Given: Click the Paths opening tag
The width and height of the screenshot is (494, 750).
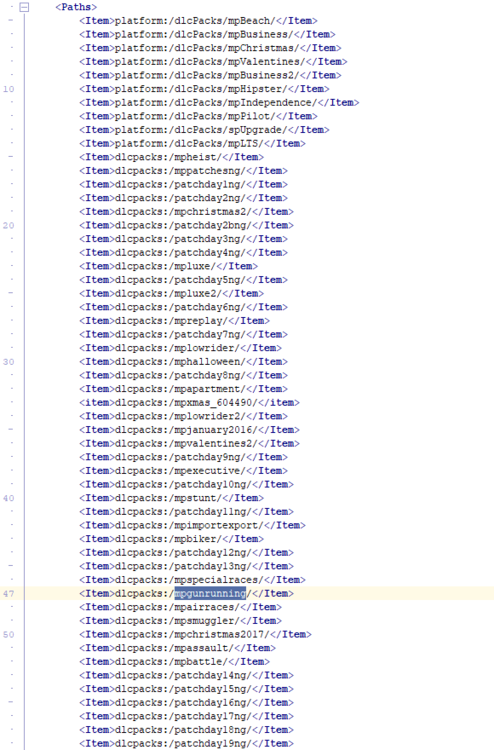Looking at the screenshot, I should tap(76, 7).
